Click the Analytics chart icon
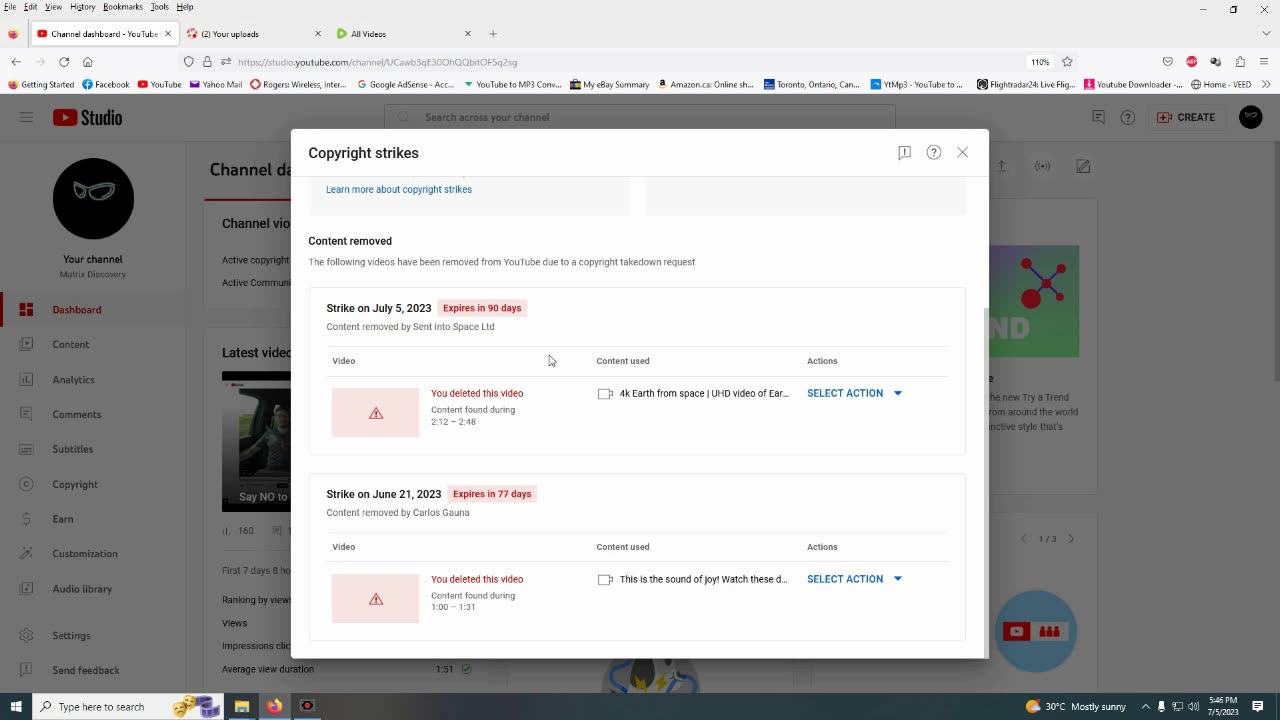This screenshot has height=720, width=1280. click(27, 380)
